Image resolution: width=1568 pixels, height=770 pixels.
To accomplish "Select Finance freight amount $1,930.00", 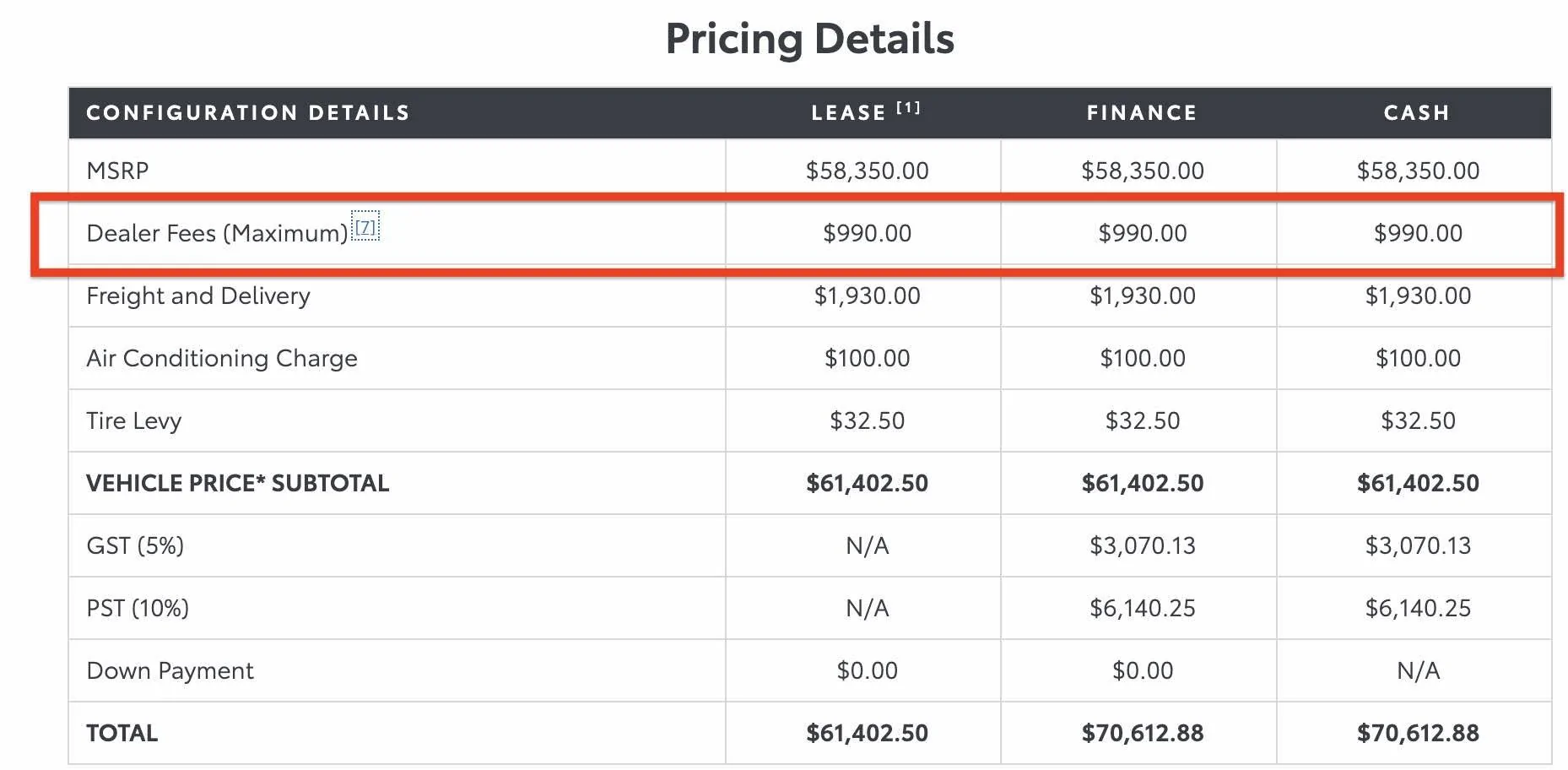I will [1142, 296].
